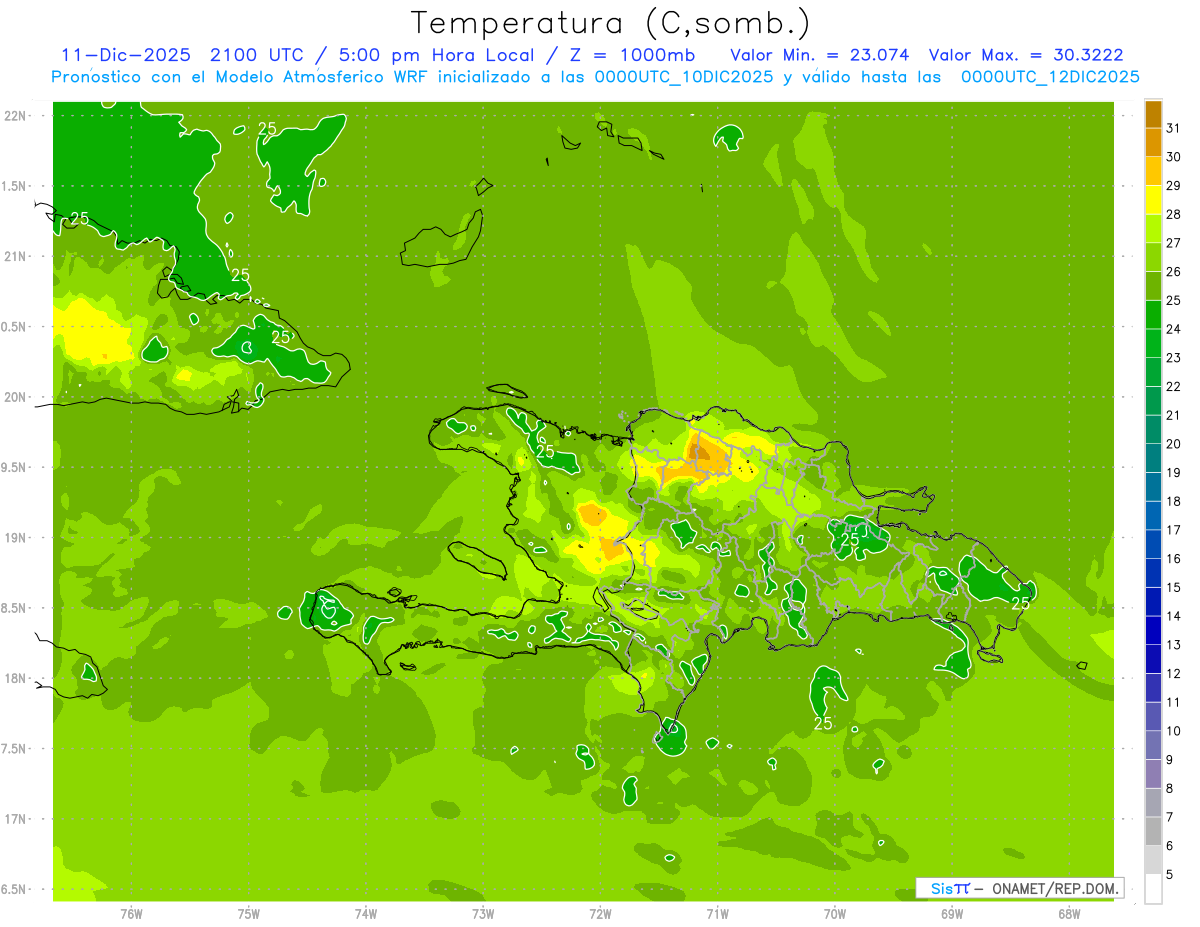The image size is (1200, 927).
Task: Click the latitude label '18N'
Action: (x=15, y=678)
